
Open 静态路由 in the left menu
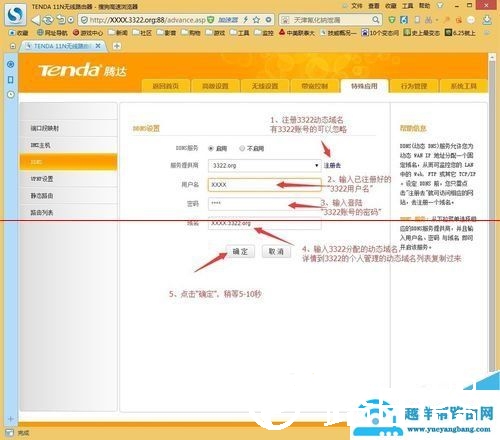(69, 196)
